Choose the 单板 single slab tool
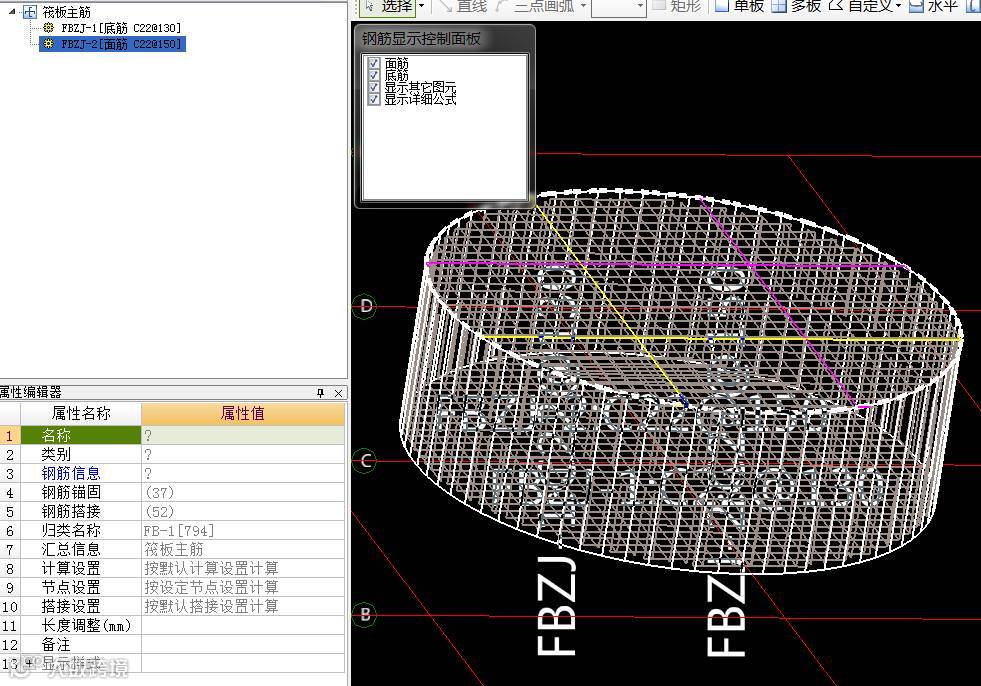981x686 pixels. pos(739,6)
